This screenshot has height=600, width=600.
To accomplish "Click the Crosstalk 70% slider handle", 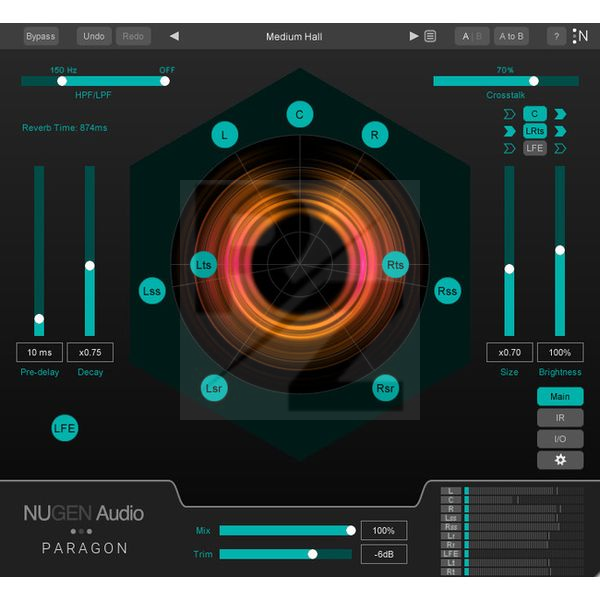I will [x=534, y=81].
